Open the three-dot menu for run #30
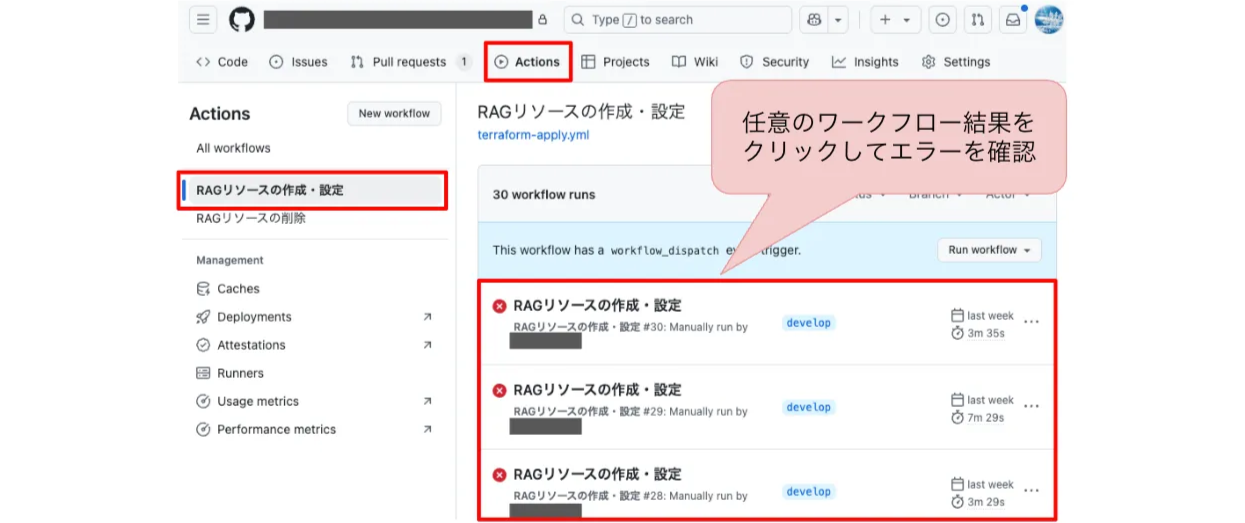Viewport: 1245px width, 523px height. click(1032, 322)
